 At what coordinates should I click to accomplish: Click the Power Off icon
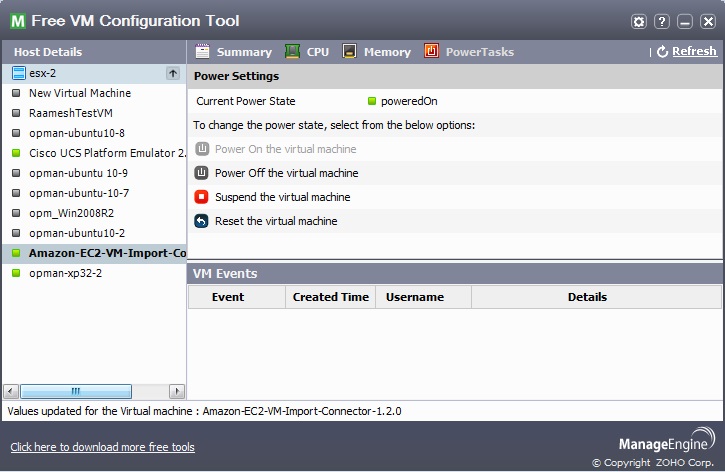[x=201, y=173]
